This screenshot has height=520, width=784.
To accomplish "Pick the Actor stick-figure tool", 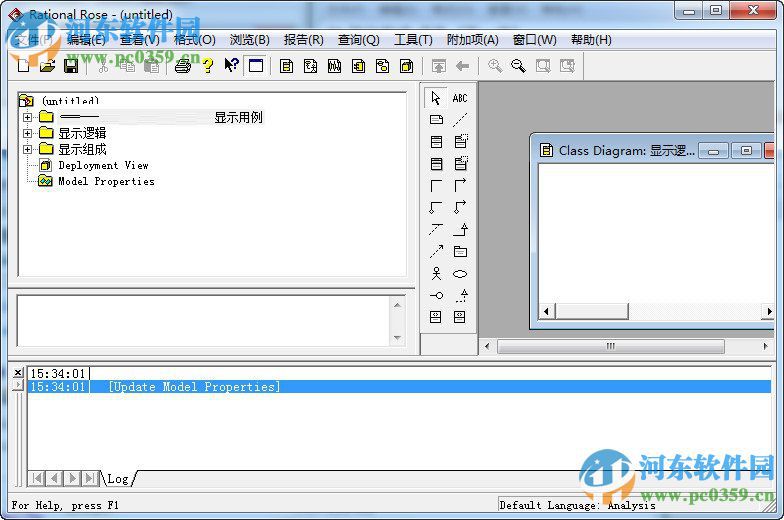I will [x=436, y=274].
